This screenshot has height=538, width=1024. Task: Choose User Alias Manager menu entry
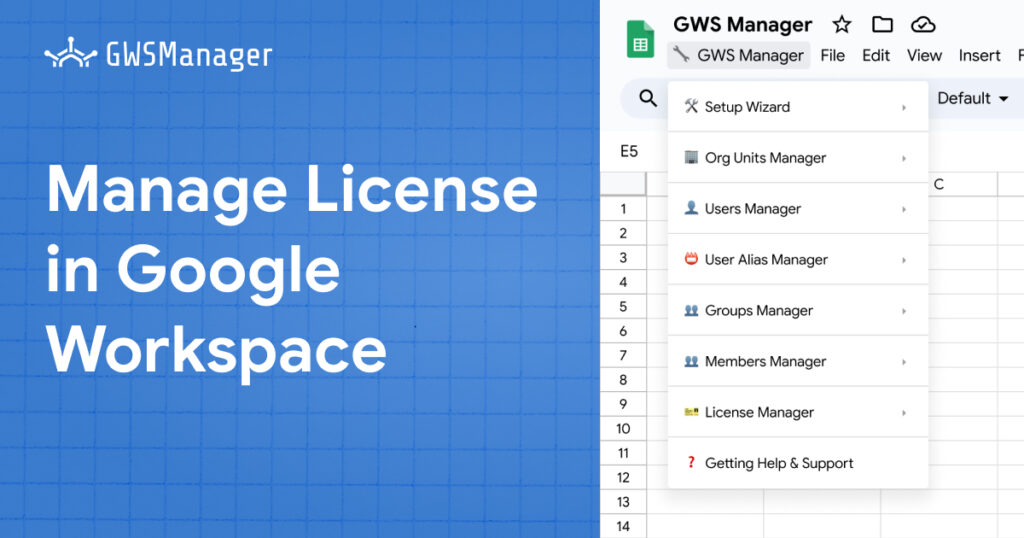tap(766, 260)
